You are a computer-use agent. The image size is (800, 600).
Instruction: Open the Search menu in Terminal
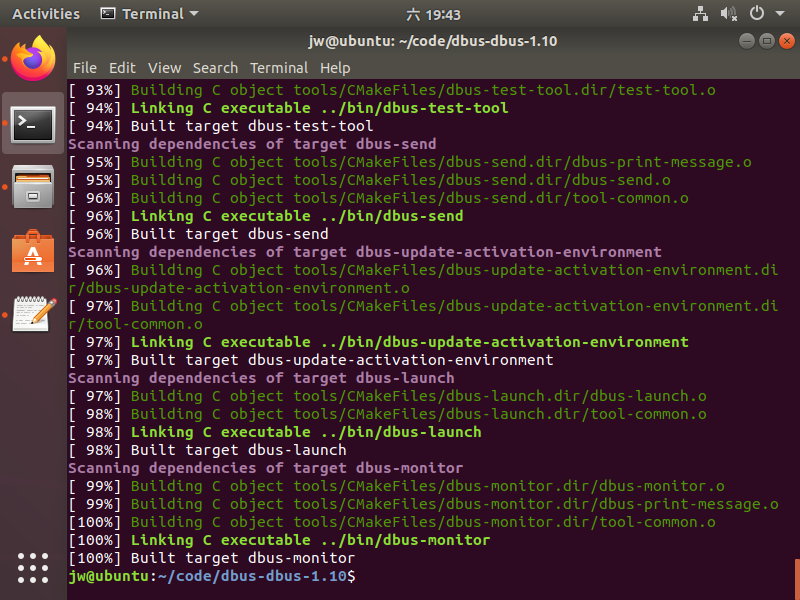coord(216,68)
